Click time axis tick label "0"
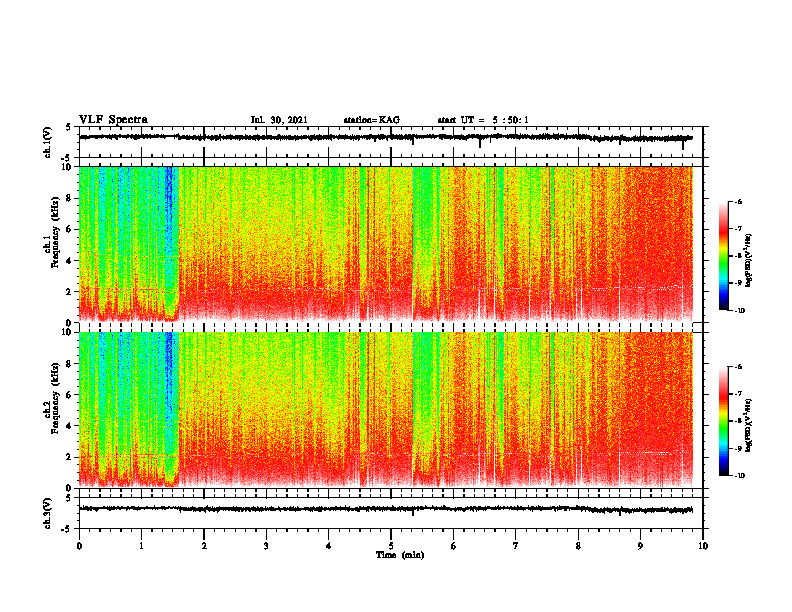792x612 pixels. pyautogui.click(x=79, y=546)
